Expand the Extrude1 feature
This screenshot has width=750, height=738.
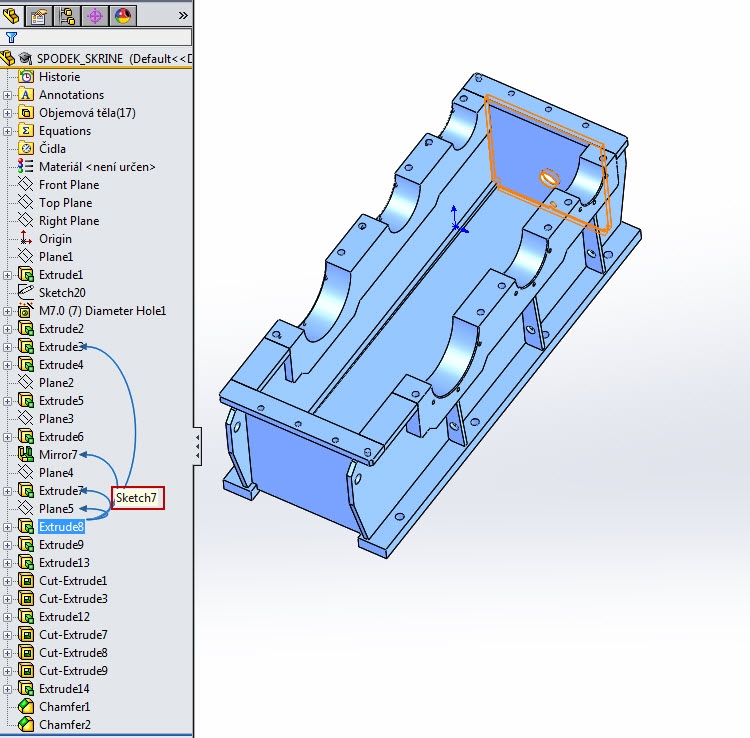(7, 275)
